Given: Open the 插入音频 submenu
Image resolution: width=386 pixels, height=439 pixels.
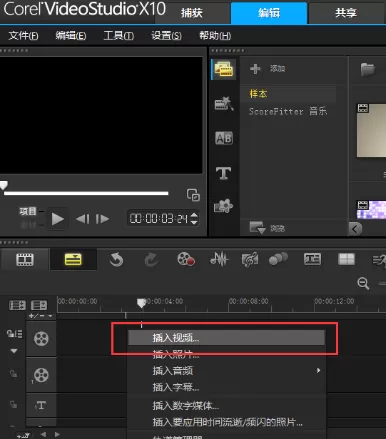Looking at the screenshot, I should (226, 370).
